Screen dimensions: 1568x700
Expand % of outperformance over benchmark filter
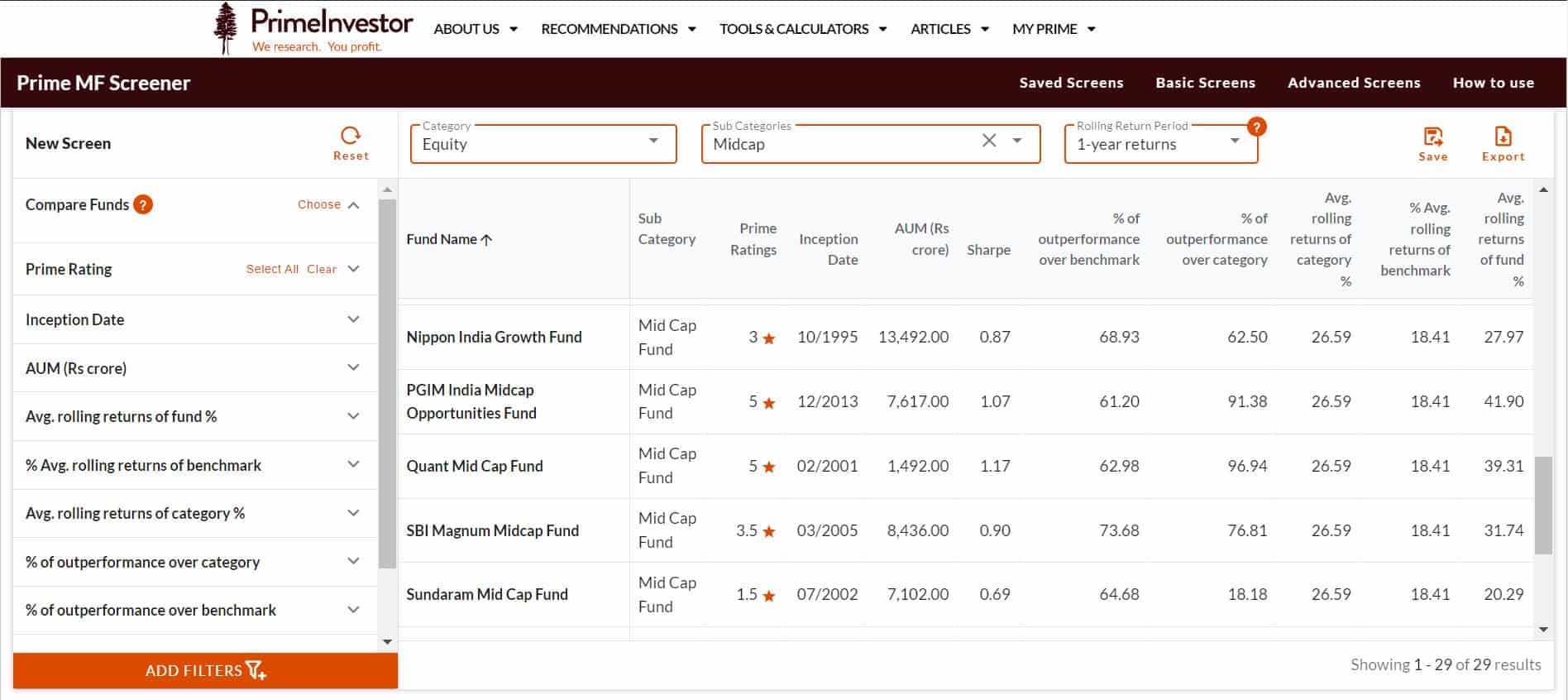click(354, 610)
